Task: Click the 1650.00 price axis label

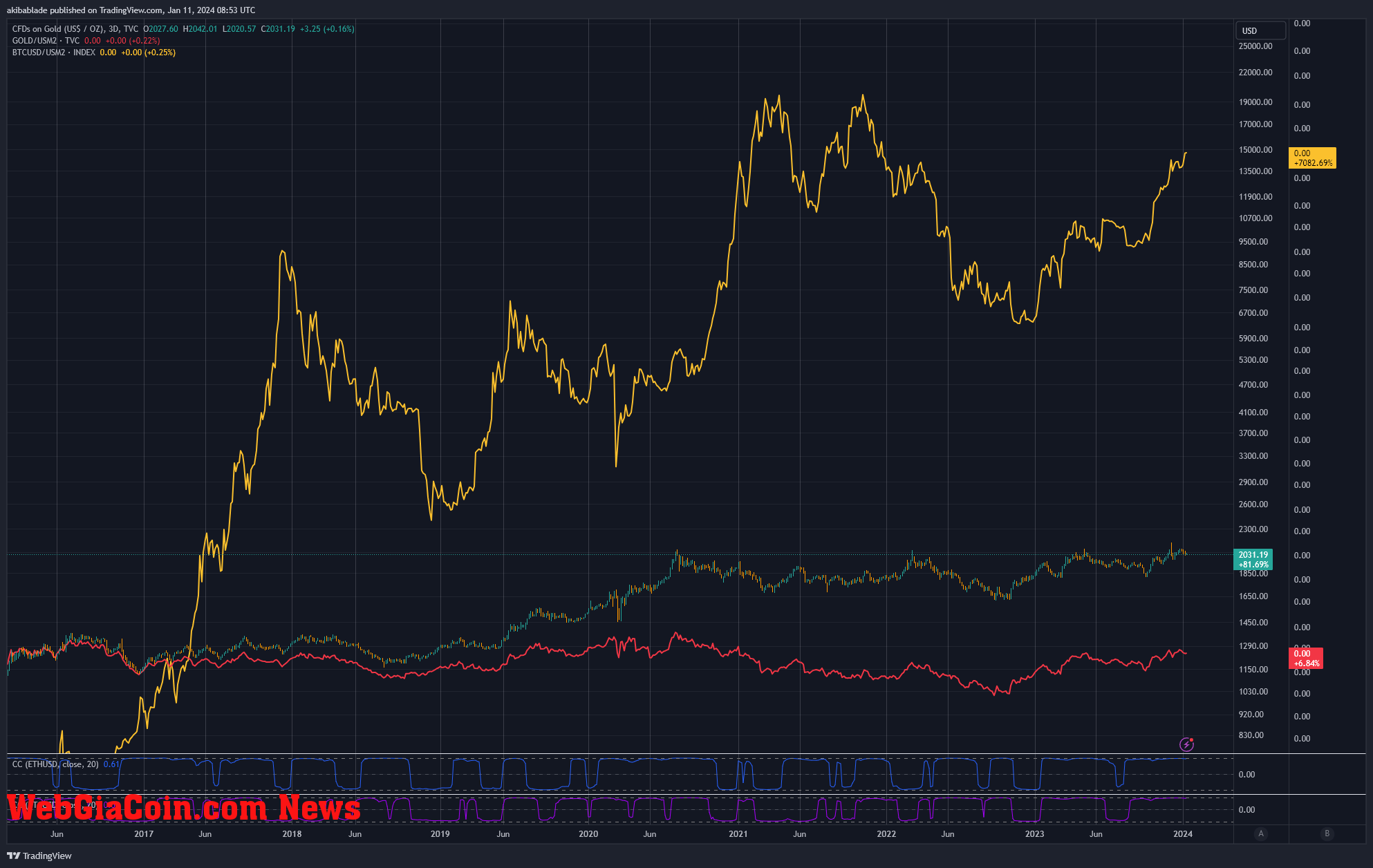Action: tap(1253, 596)
